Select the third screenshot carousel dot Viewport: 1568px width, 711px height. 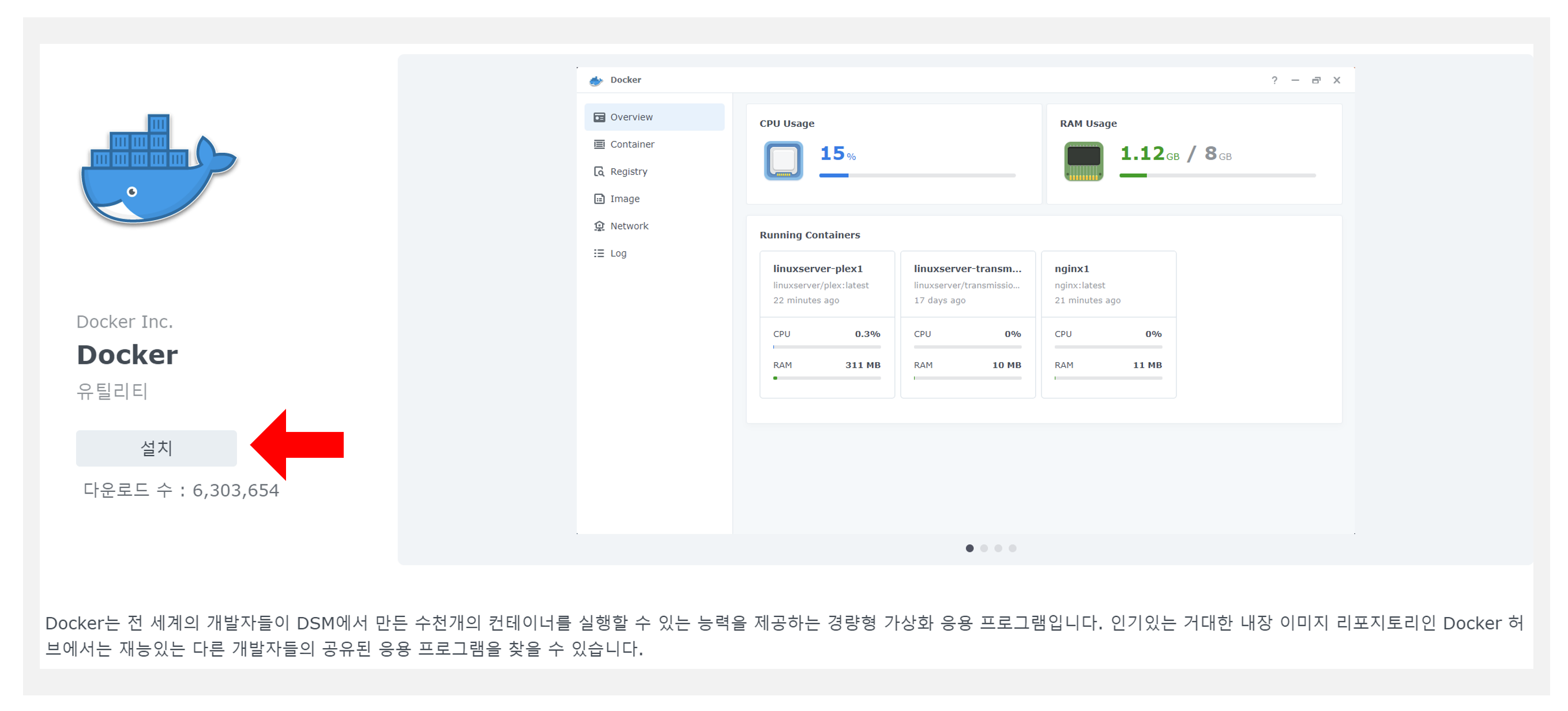tap(998, 548)
